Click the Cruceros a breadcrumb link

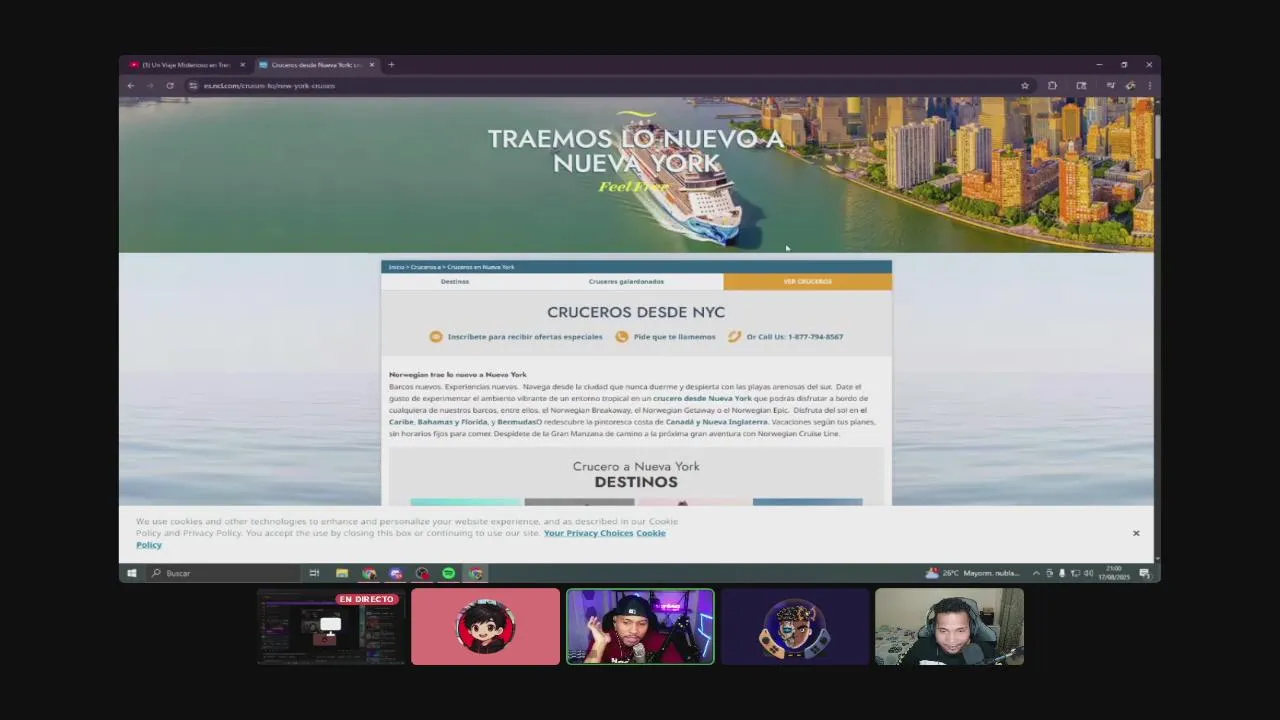point(424,267)
